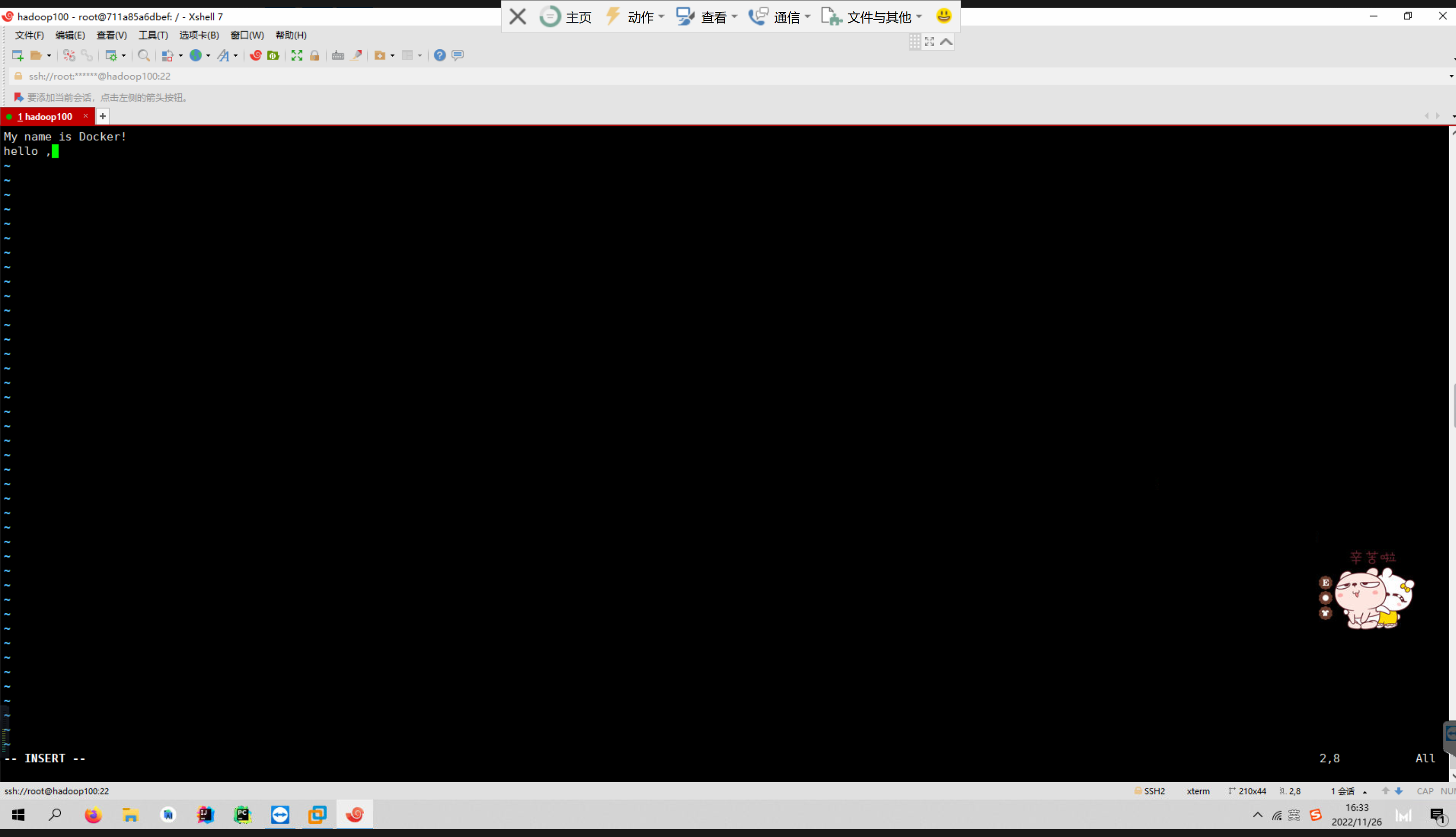The image size is (1456, 837).
Task: Open the Find magnifier tool
Action: 144,55
